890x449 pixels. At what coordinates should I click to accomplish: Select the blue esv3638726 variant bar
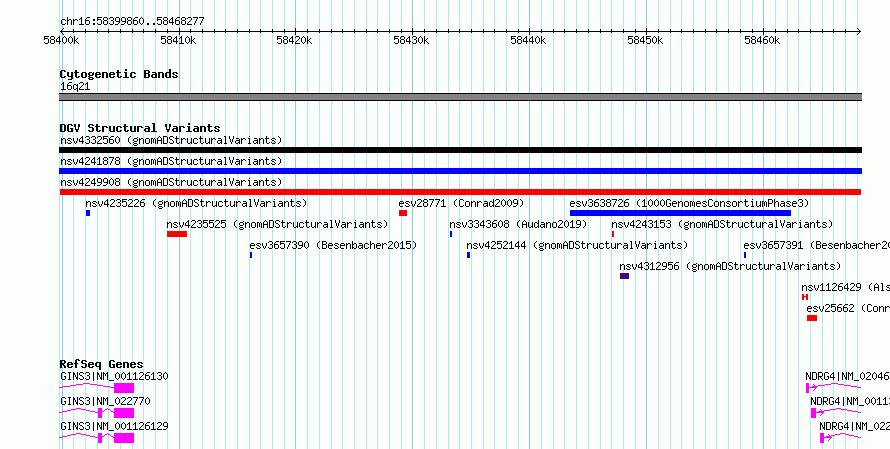(x=681, y=213)
